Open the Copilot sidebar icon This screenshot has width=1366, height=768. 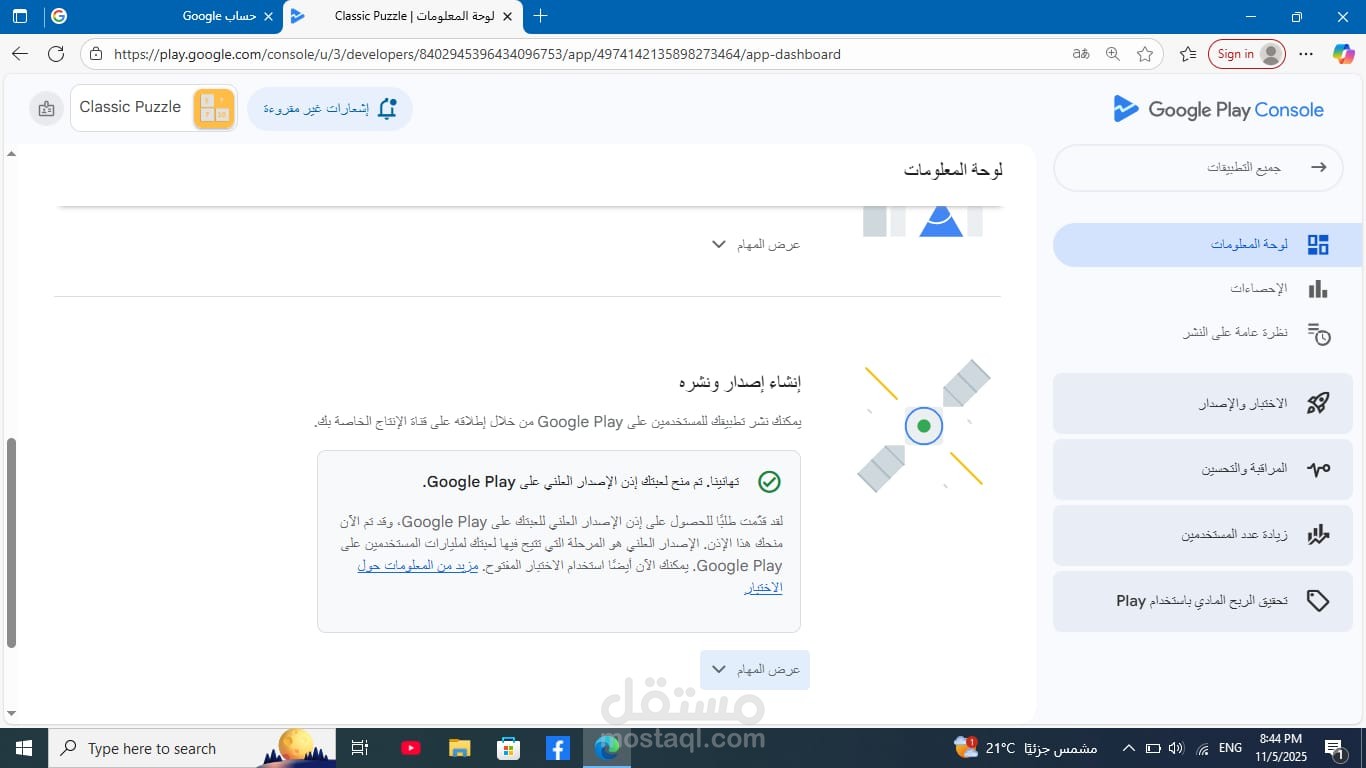pyautogui.click(x=1343, y=54)
